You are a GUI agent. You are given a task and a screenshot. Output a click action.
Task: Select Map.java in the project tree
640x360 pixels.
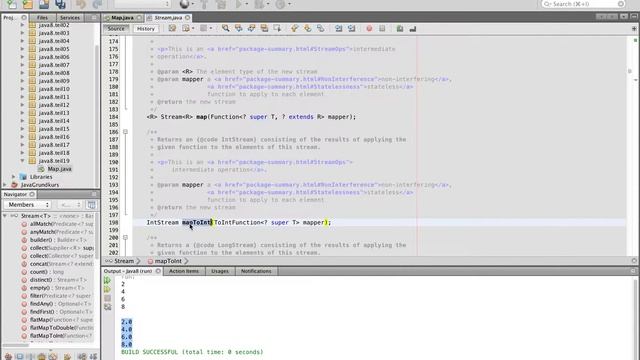tap(59, 169)
